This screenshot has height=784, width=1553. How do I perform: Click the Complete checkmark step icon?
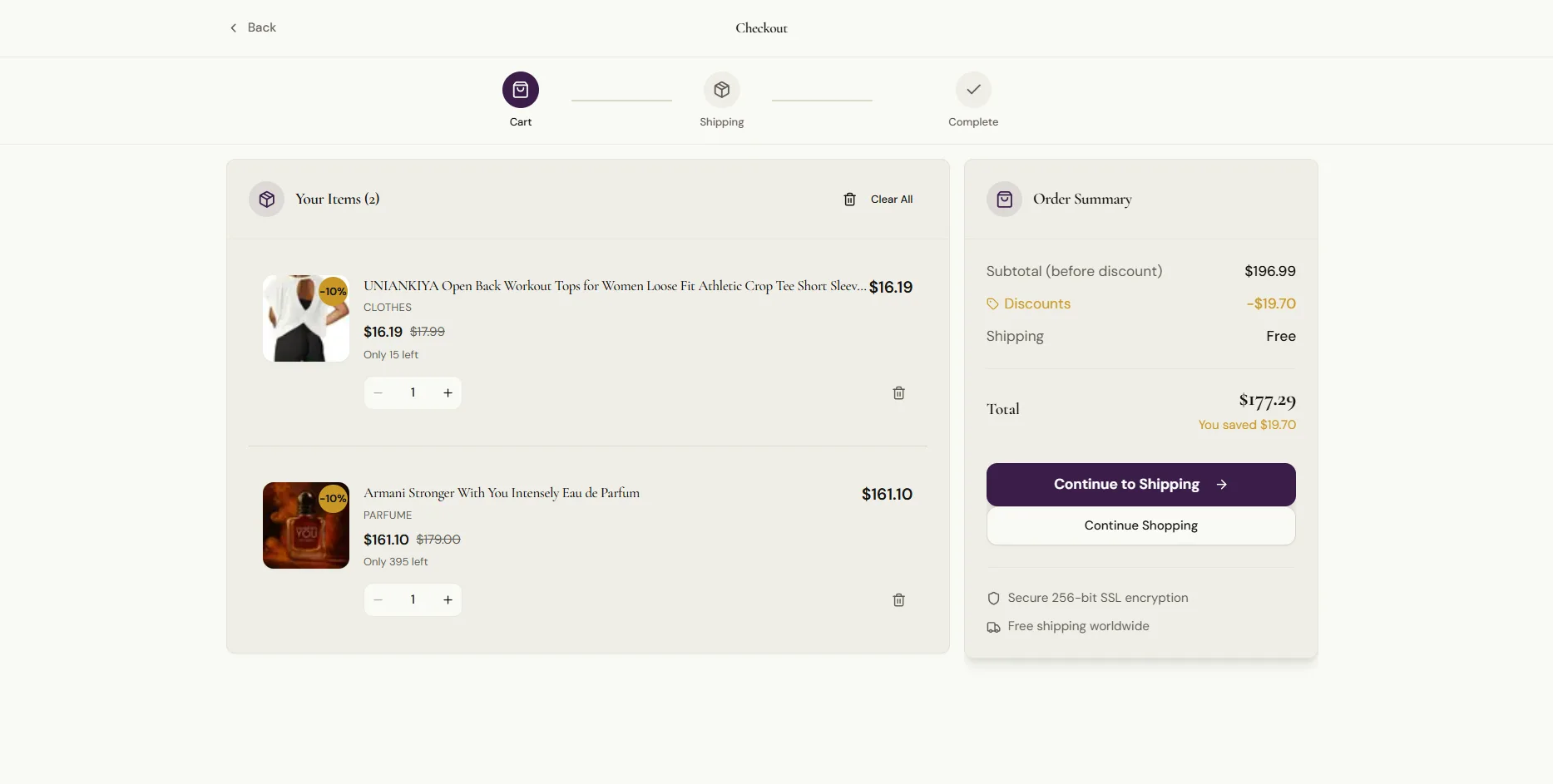pos(972,89)
